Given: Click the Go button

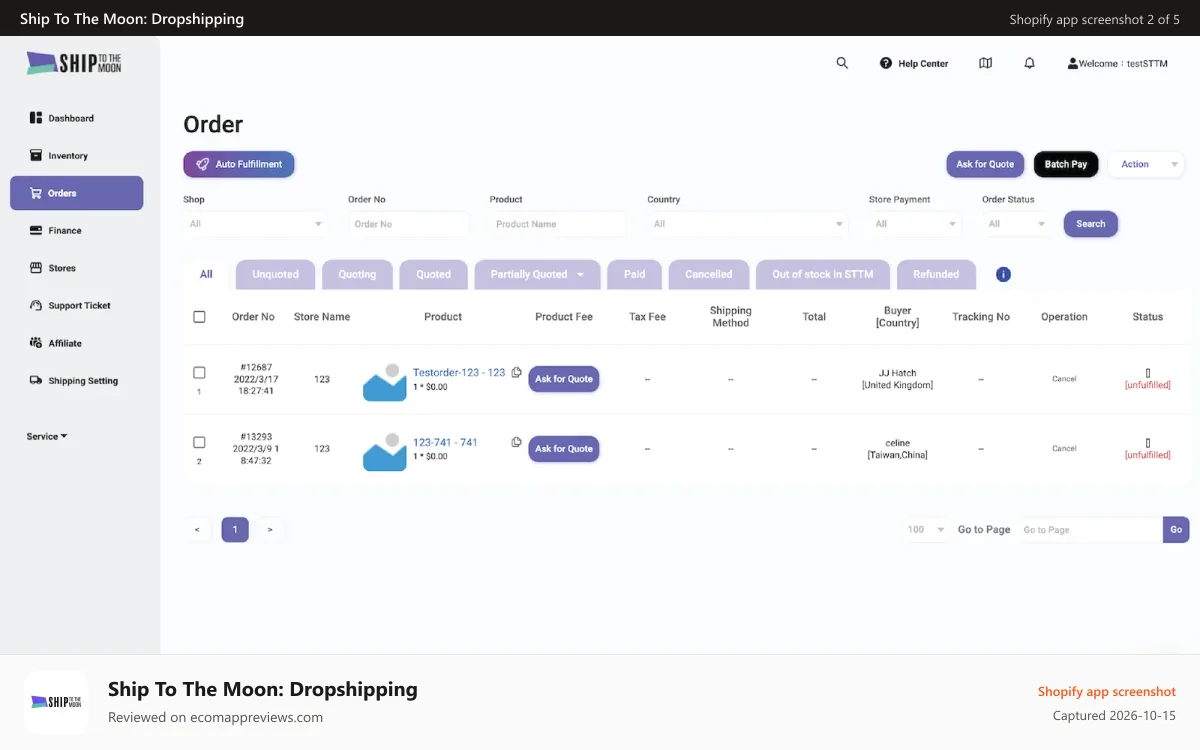Looking at the screenshot, I should click(1176, 530).
